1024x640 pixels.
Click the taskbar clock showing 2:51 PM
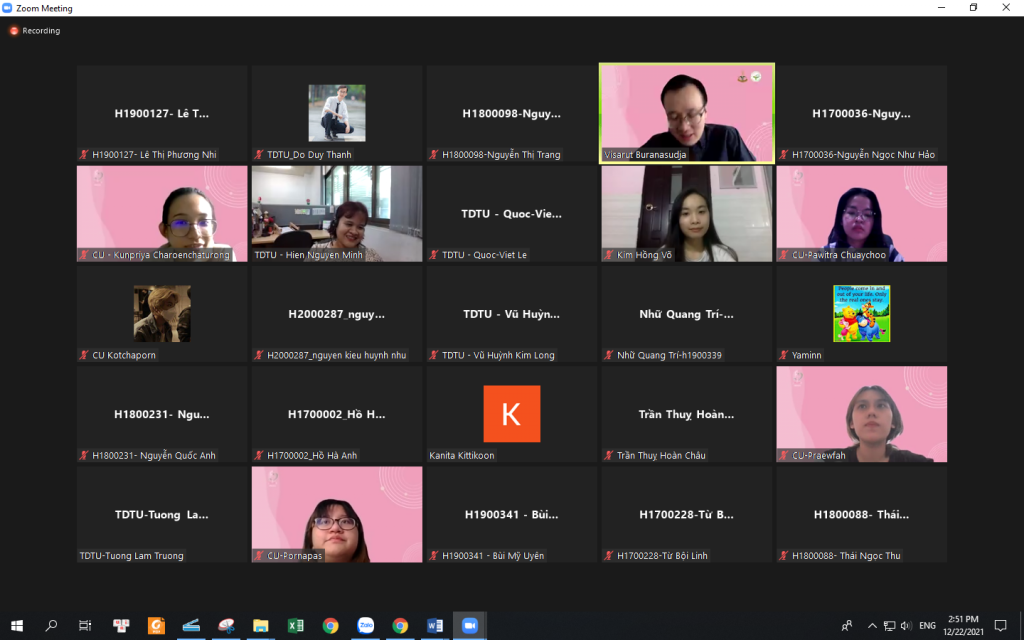pyautogui.click(x=962, y=626)
